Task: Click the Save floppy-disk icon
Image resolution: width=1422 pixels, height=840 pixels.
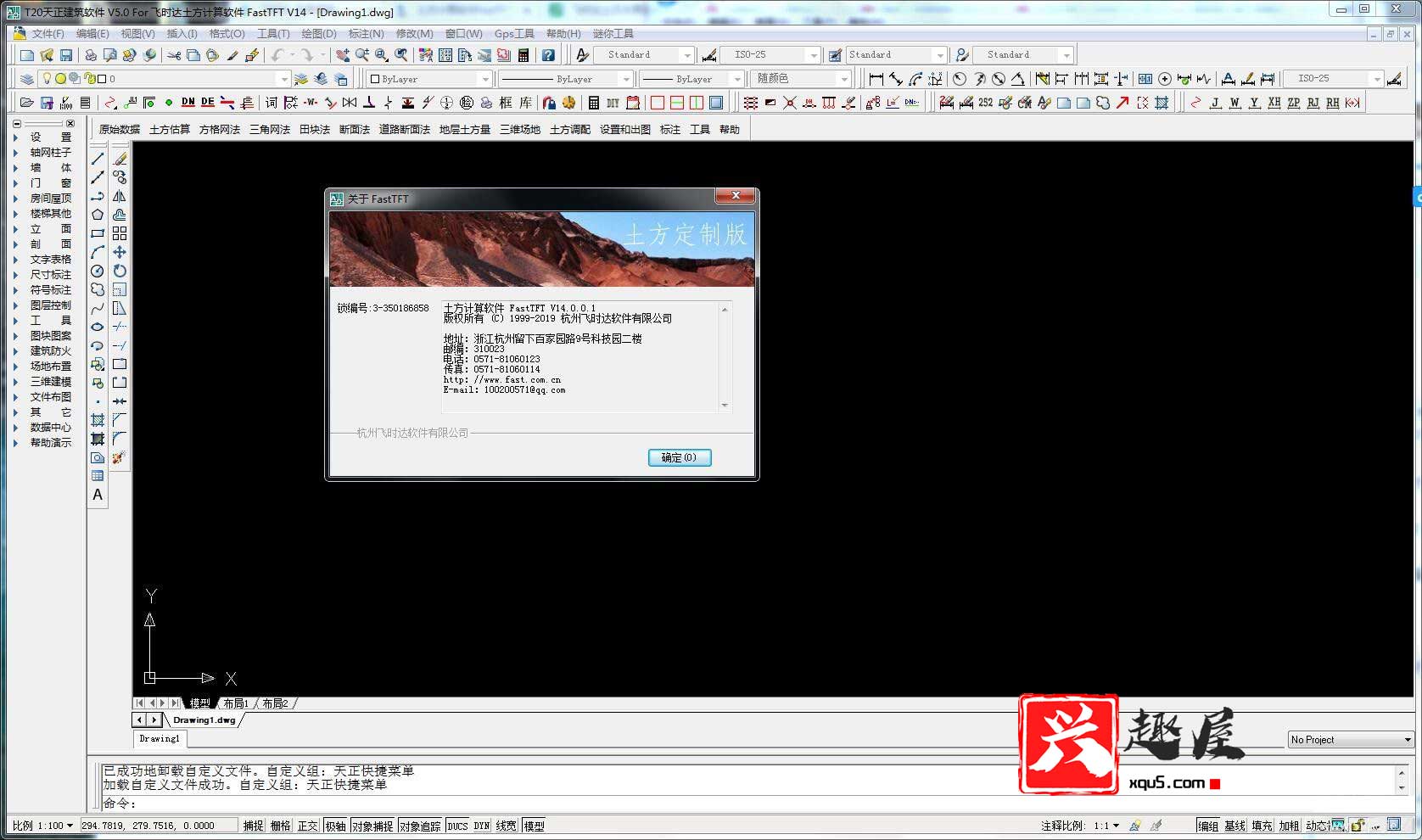Action: click(x=66, y=55)
